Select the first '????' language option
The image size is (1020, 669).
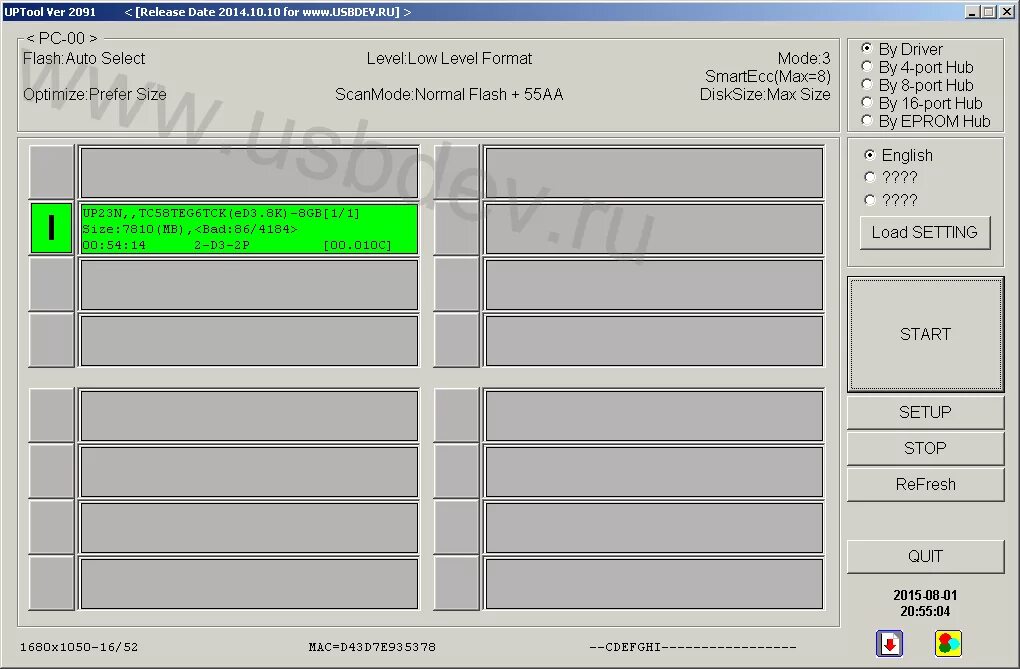point(871,177)
